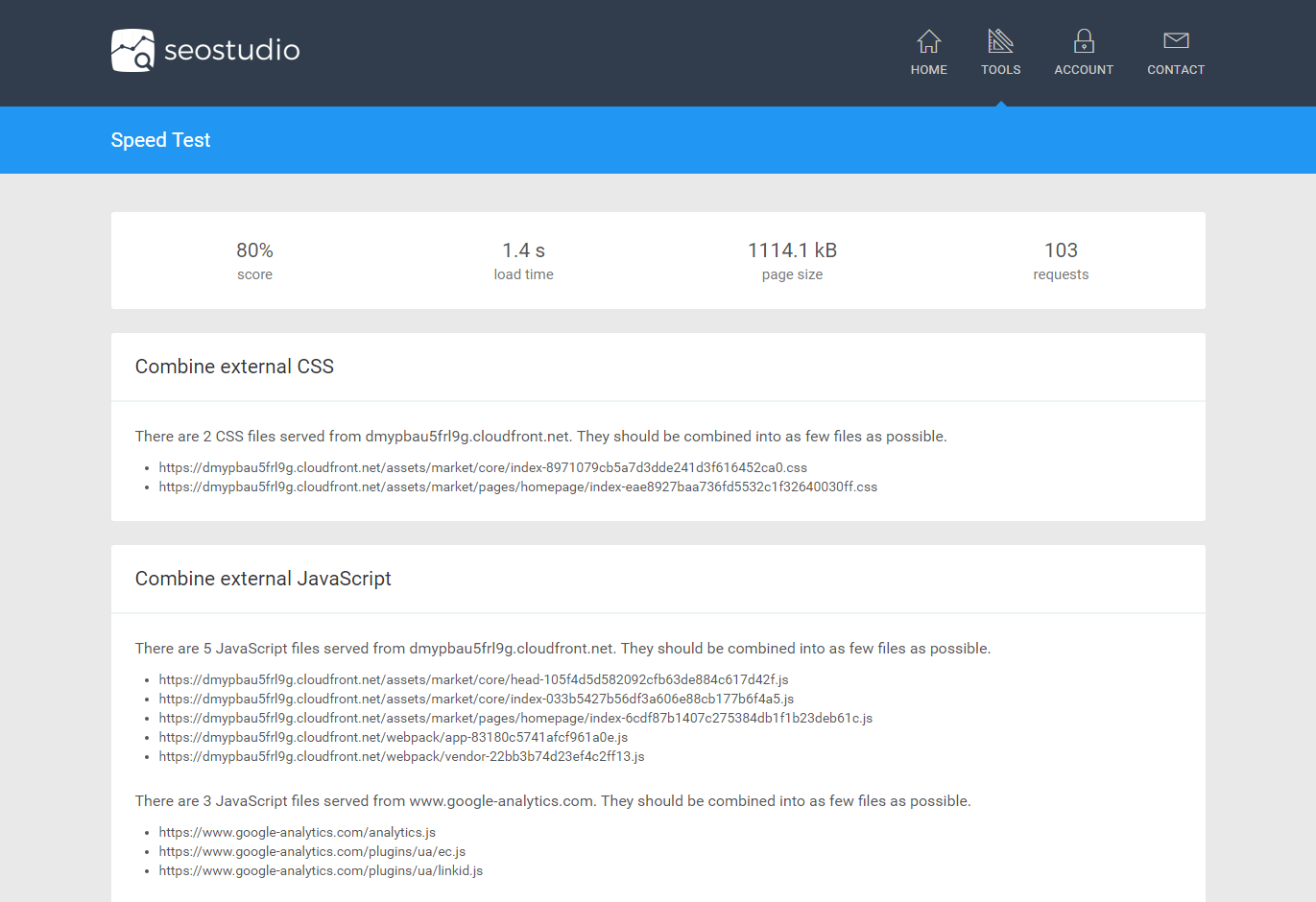Click the homepage index-eae8927 CSS file URL

coord(517,487)
